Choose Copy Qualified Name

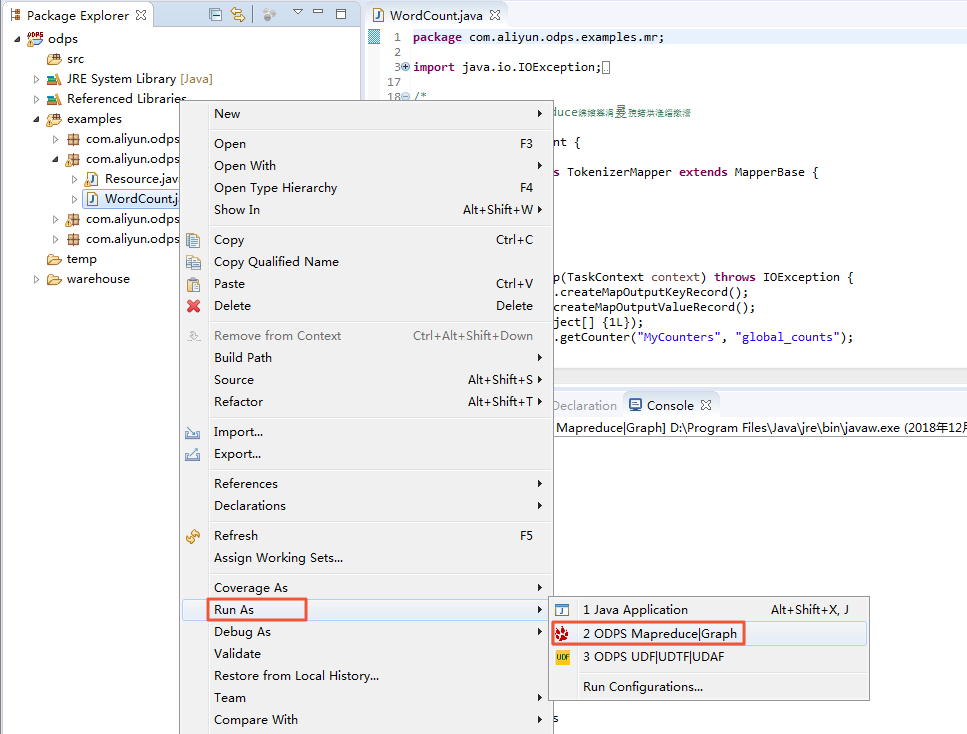(366, 262)
